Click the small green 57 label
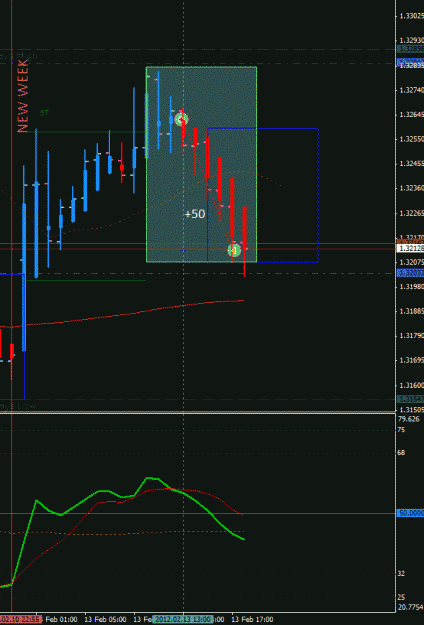 tap(44, 113)
